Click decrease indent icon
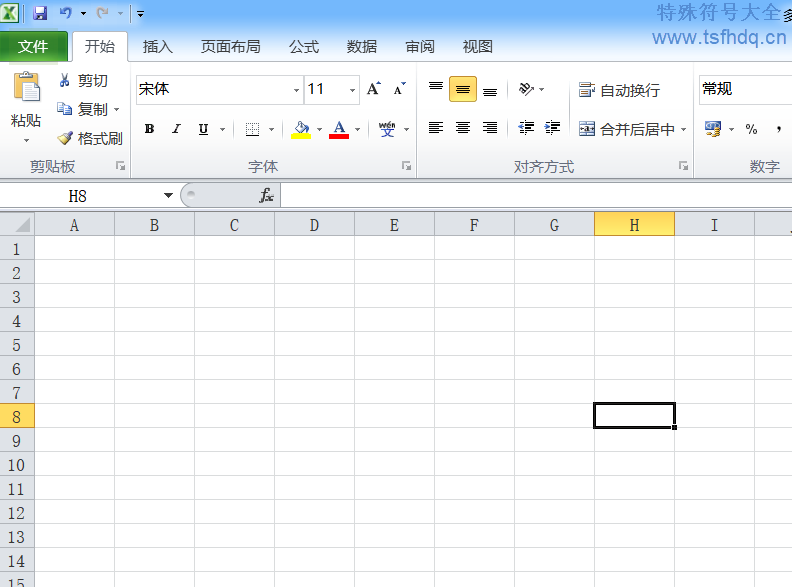Screen dimensions: 792x587 click(x=526, y=128)
